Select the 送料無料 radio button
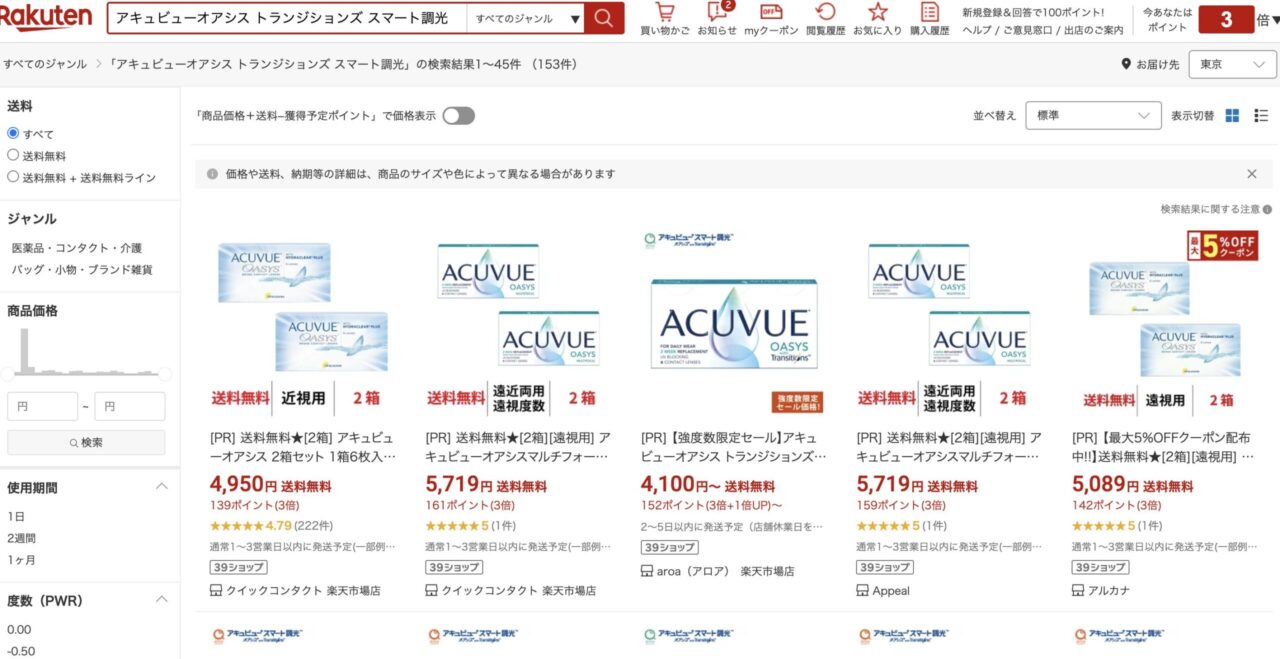 pos(13,155)
